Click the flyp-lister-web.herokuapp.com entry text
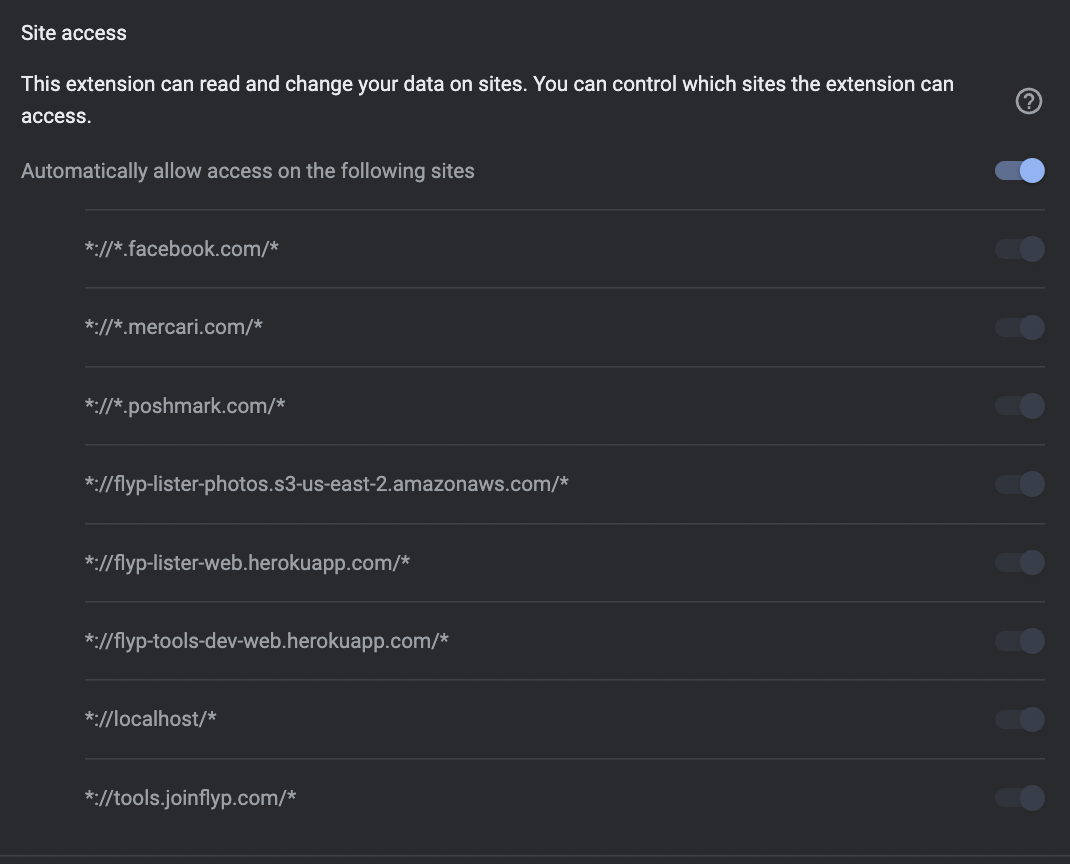This screenshot has height=864, width=1070. pos(247,563)
